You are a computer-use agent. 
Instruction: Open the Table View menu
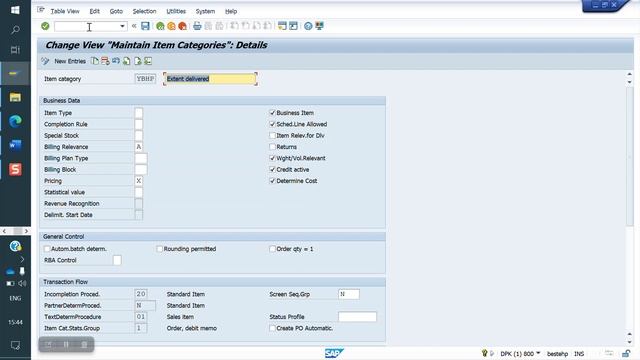pos(65,11)
